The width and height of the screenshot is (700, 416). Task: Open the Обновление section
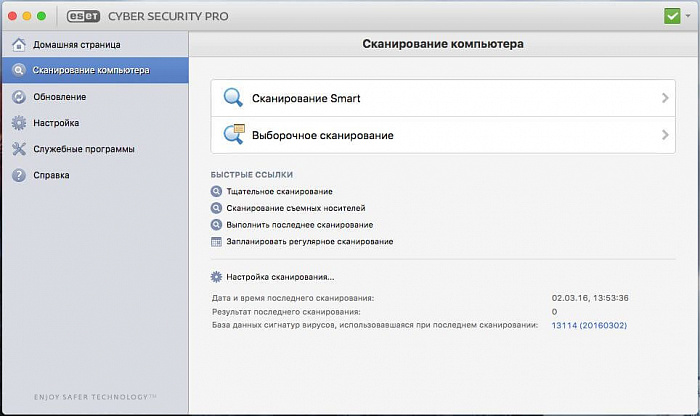[x=59, y=97]
